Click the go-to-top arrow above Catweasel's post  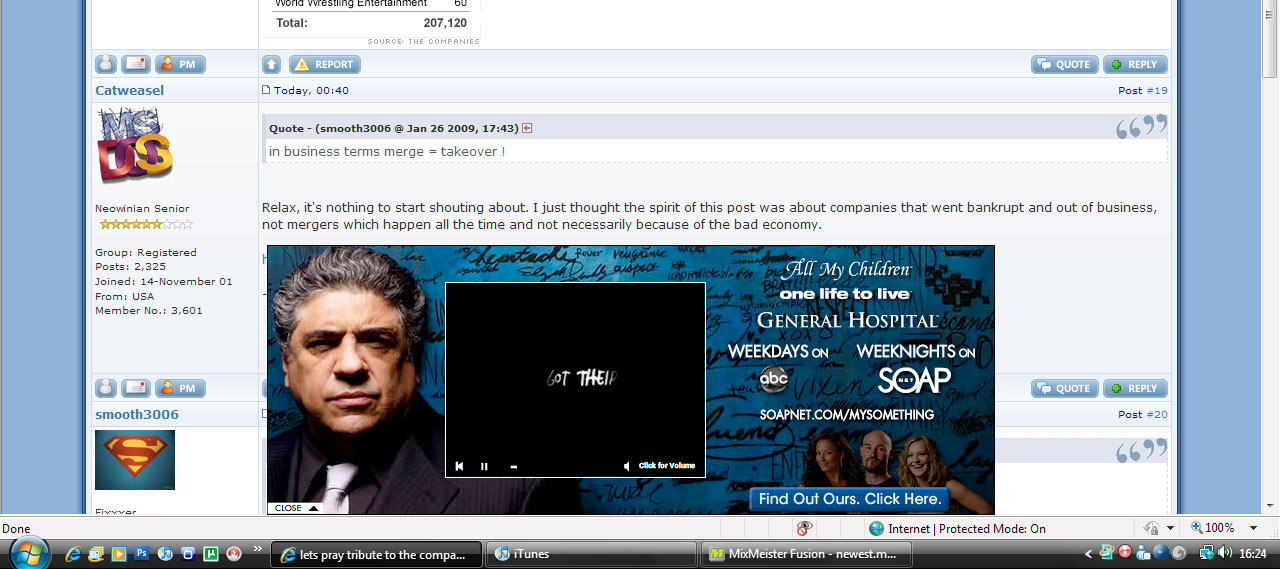click(x=271, y=64)
